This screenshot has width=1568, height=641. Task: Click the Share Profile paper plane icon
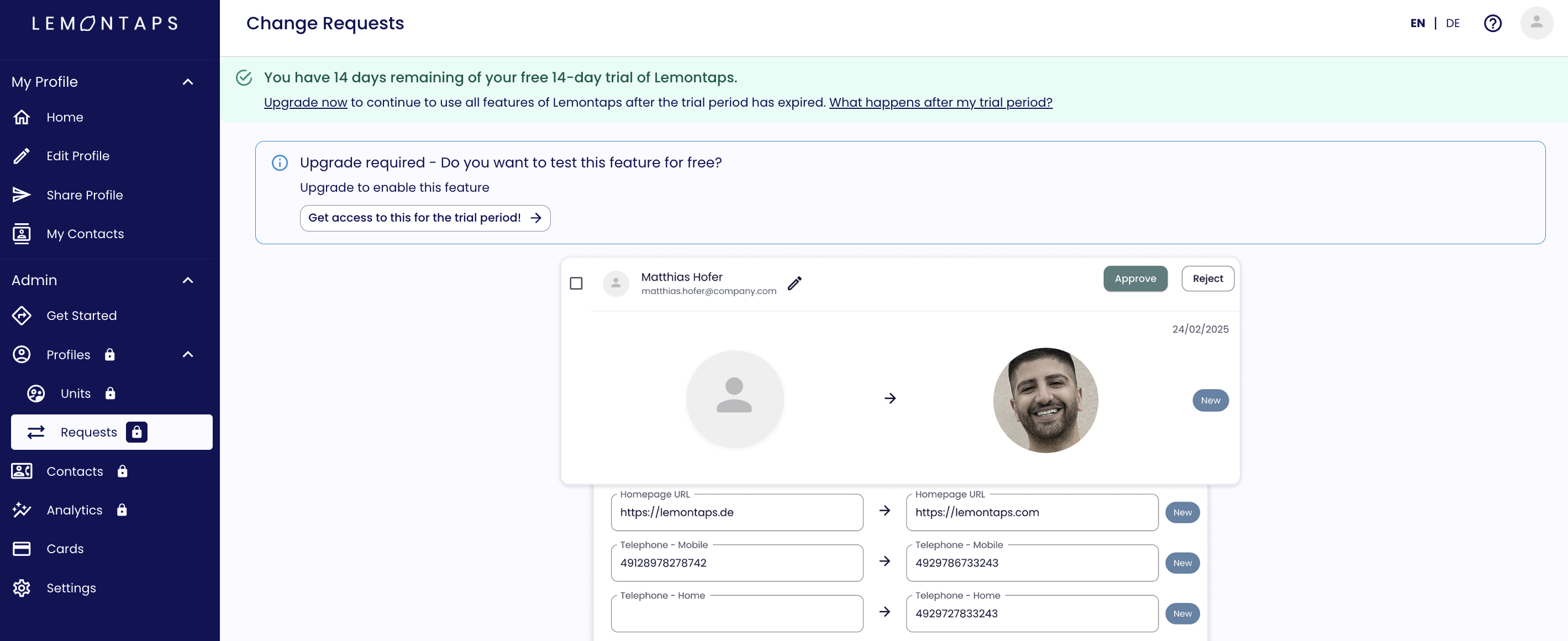22,195
